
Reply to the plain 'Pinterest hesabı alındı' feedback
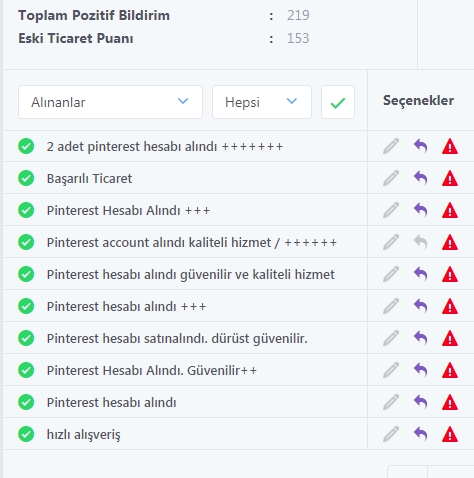pyautogui.click(x=421, y=402)
